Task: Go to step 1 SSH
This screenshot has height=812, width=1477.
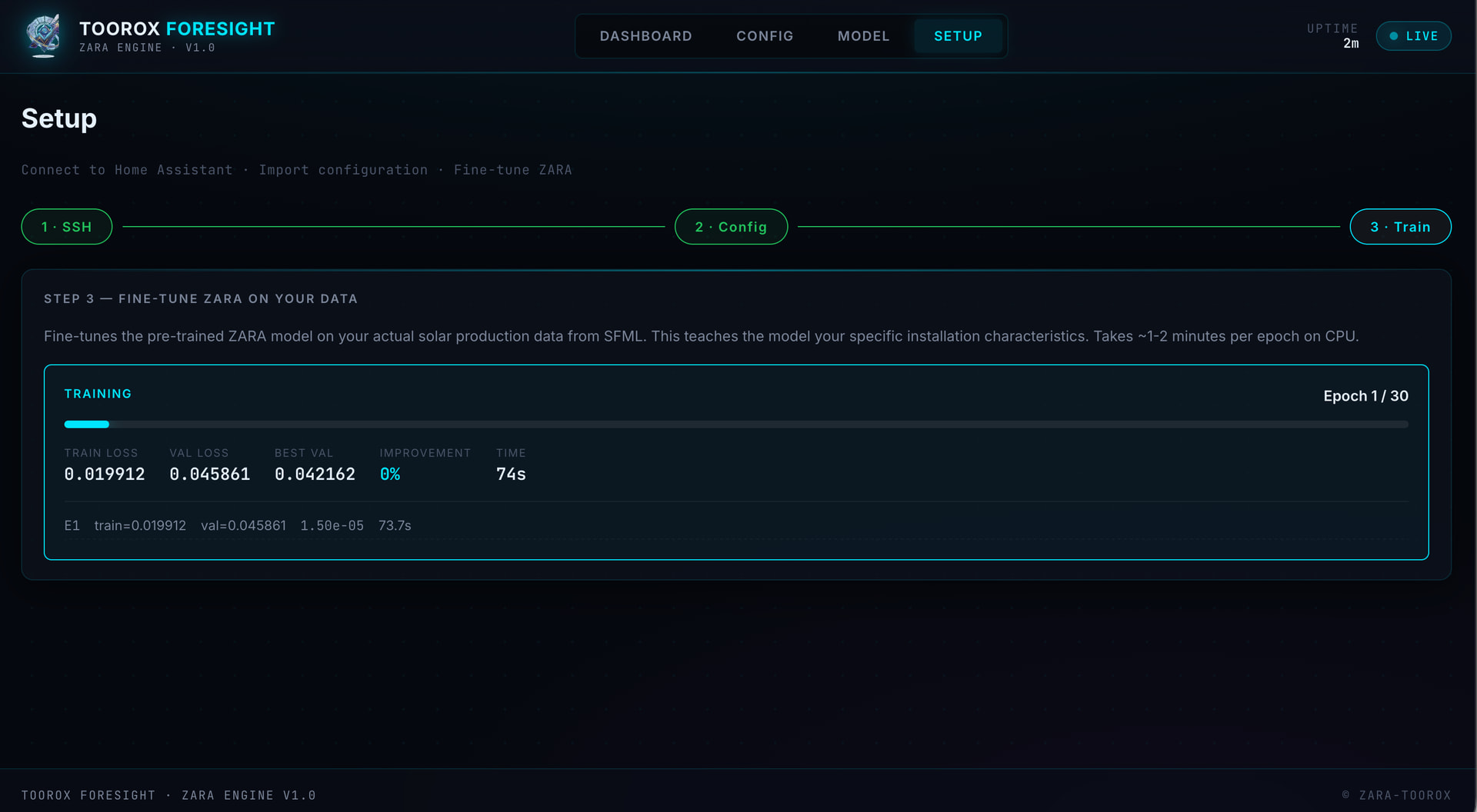Action: (x=67, y=227)
